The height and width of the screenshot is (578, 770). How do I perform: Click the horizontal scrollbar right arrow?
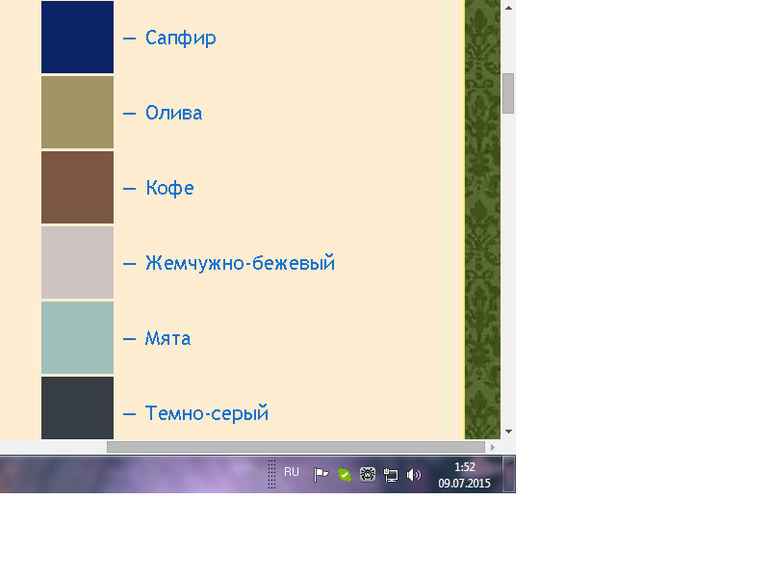point(491,447)
